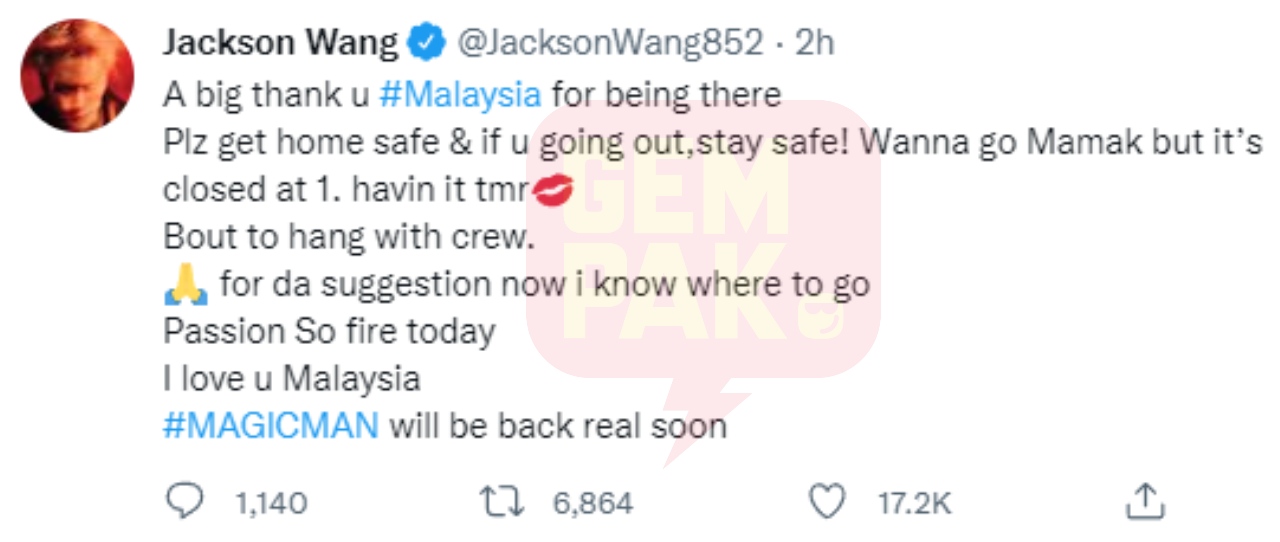
Task: Open the tweet via the 2h timestamp
Action: coord(814,43)
